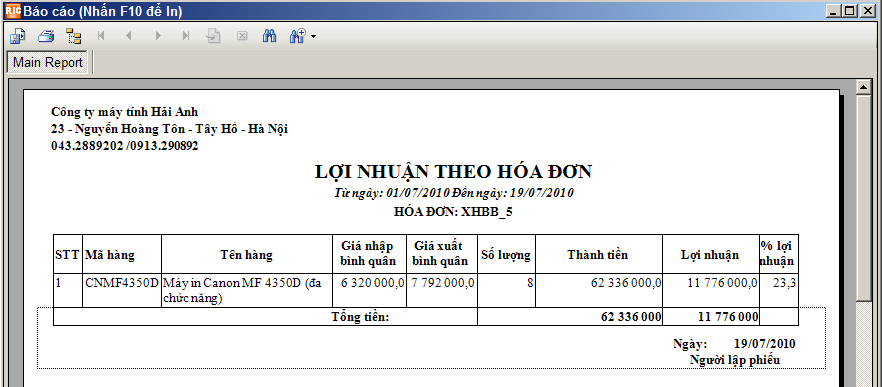882x387 pixels.
Task: Go to next page arrow
Action: pos(158,36)
